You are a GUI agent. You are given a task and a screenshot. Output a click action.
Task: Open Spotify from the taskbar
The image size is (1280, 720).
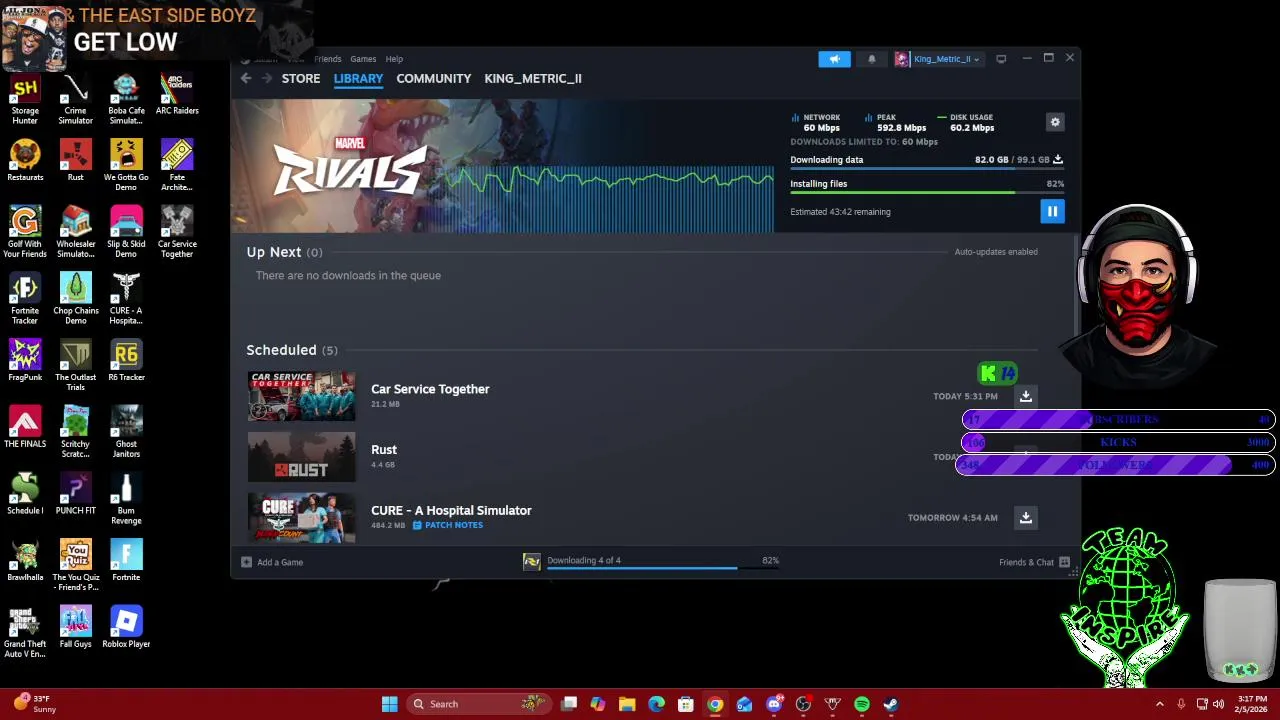(862, 704)
